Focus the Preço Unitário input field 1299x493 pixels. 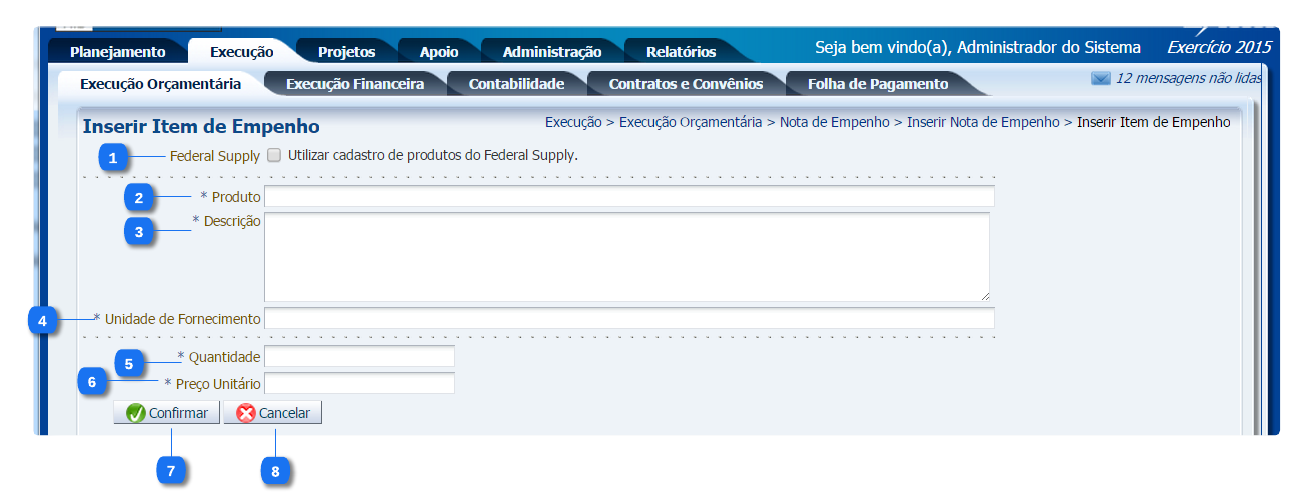(x=359, y=384)
